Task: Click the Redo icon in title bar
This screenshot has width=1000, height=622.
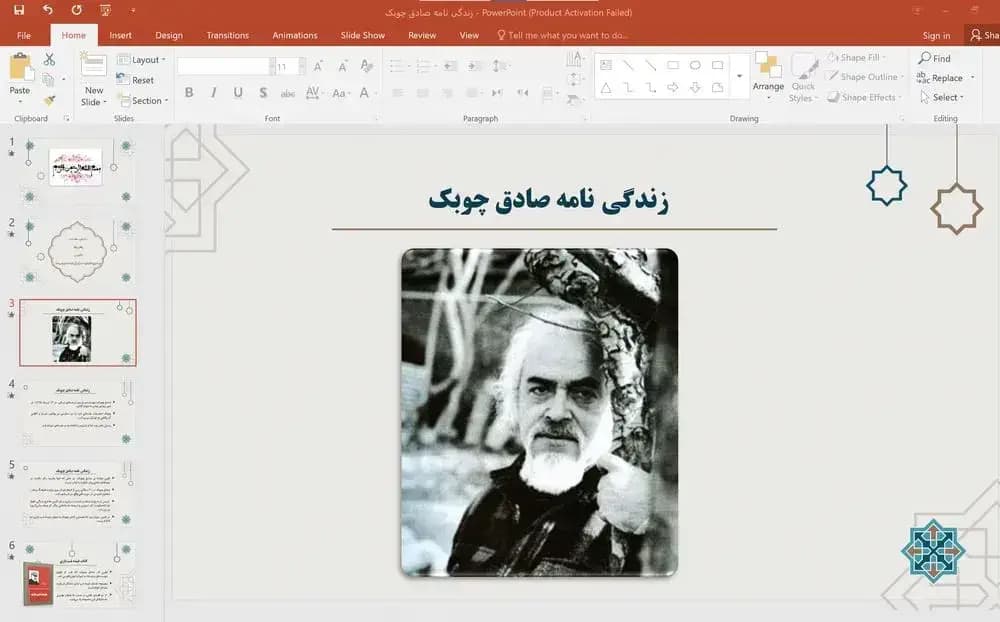Action: tap(77, 10)
